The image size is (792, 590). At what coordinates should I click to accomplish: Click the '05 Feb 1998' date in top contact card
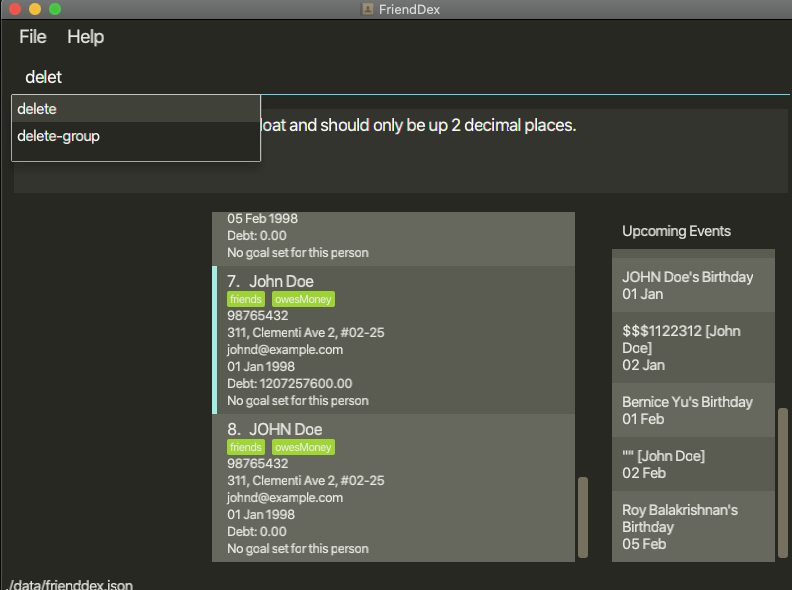click(x=262, y=219)
